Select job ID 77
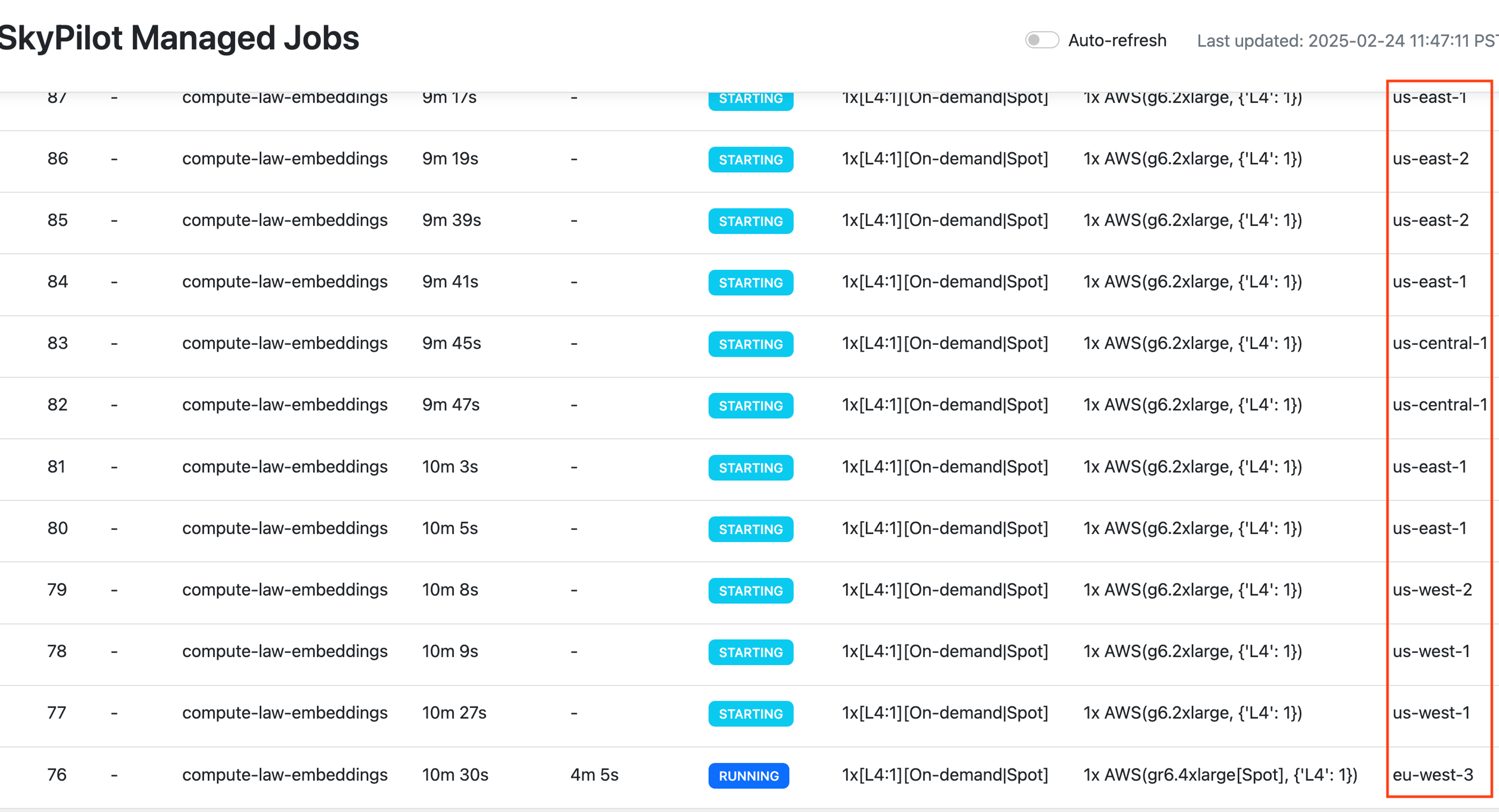Screen dimensions: 1499x812 pyautogui.click(x=57, y=714)
